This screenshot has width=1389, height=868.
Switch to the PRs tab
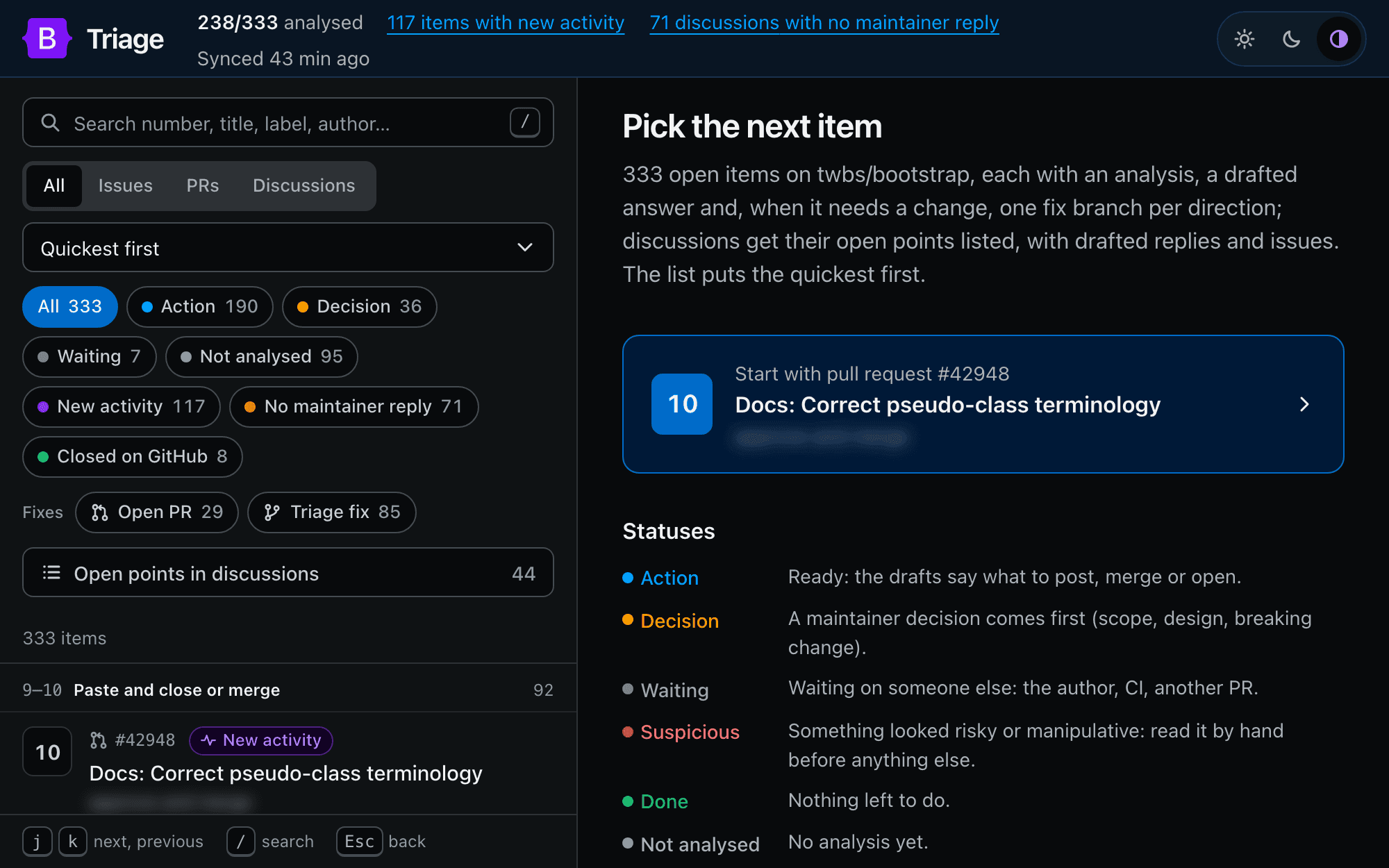pos(203,185)
